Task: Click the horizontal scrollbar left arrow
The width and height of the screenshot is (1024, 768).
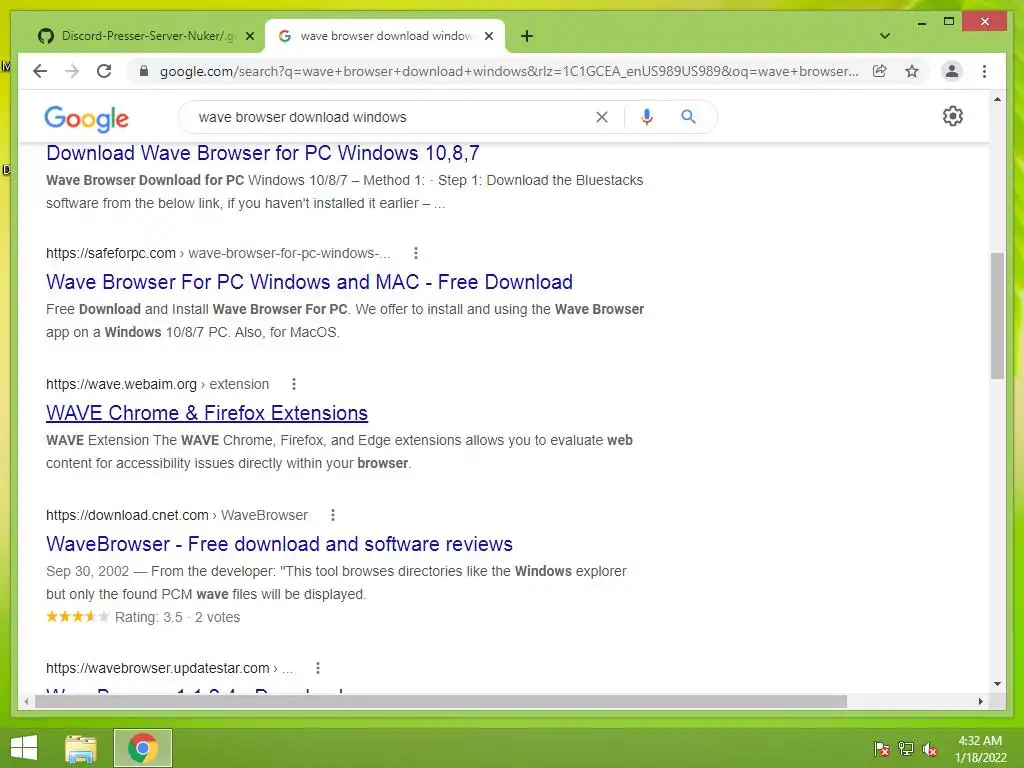Action: coord(25,701)
